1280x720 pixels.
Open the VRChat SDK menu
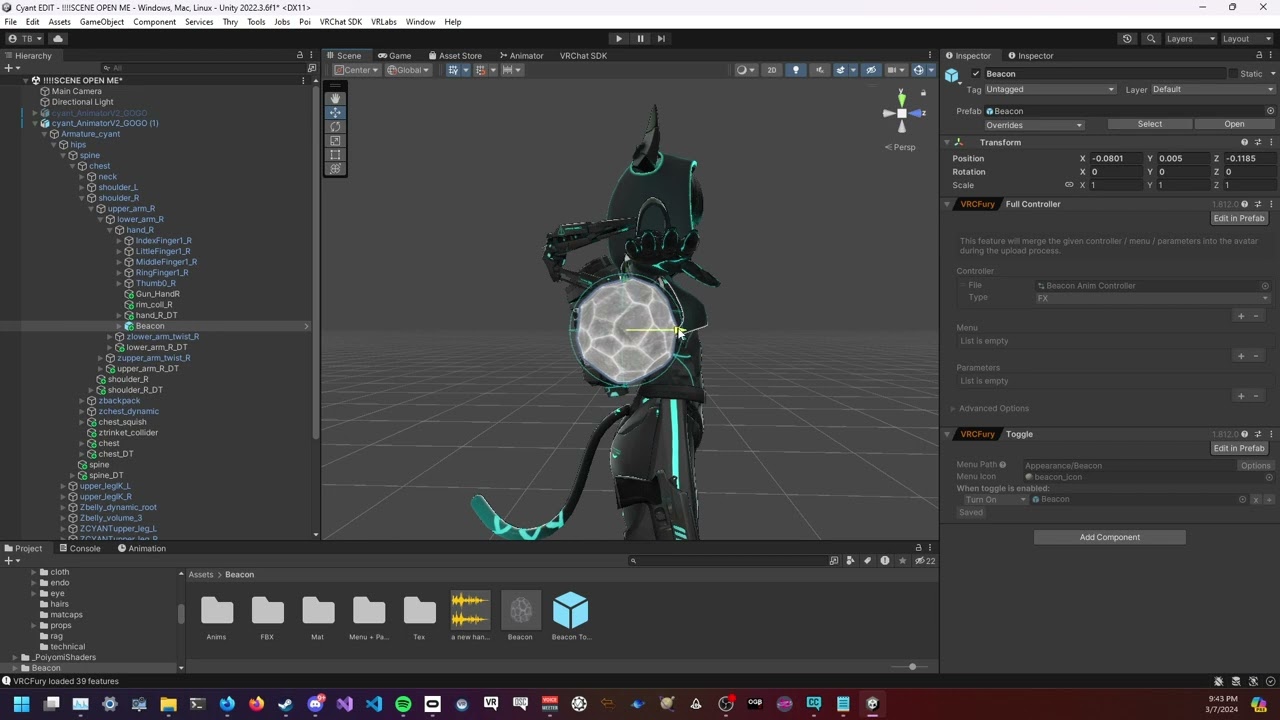click(341, 22)
